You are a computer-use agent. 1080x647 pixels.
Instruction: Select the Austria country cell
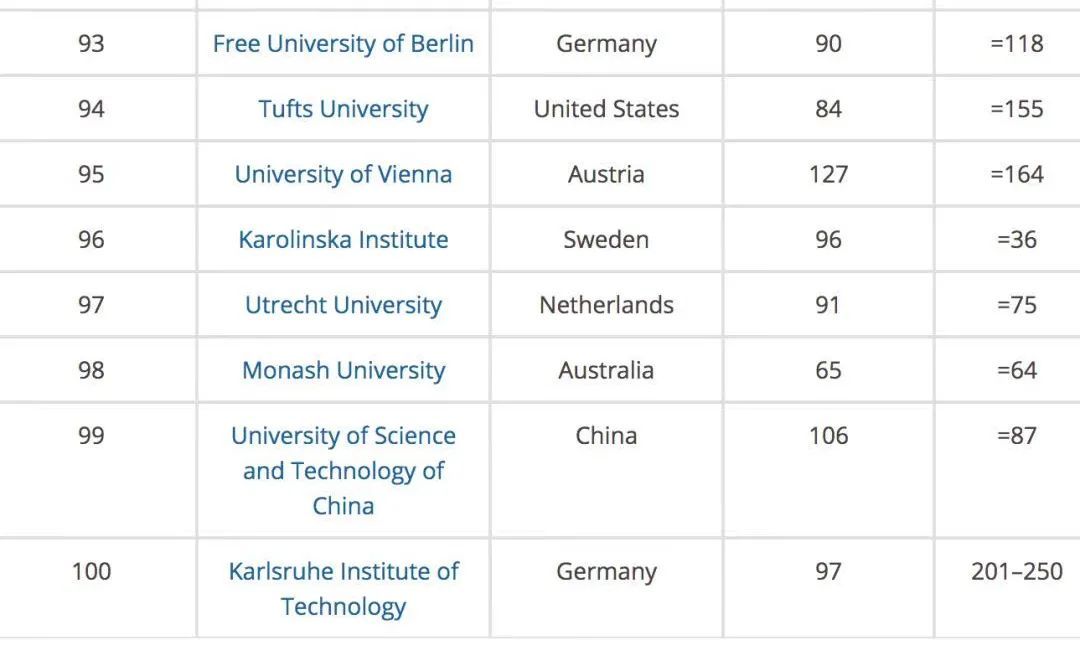(606, 174)
